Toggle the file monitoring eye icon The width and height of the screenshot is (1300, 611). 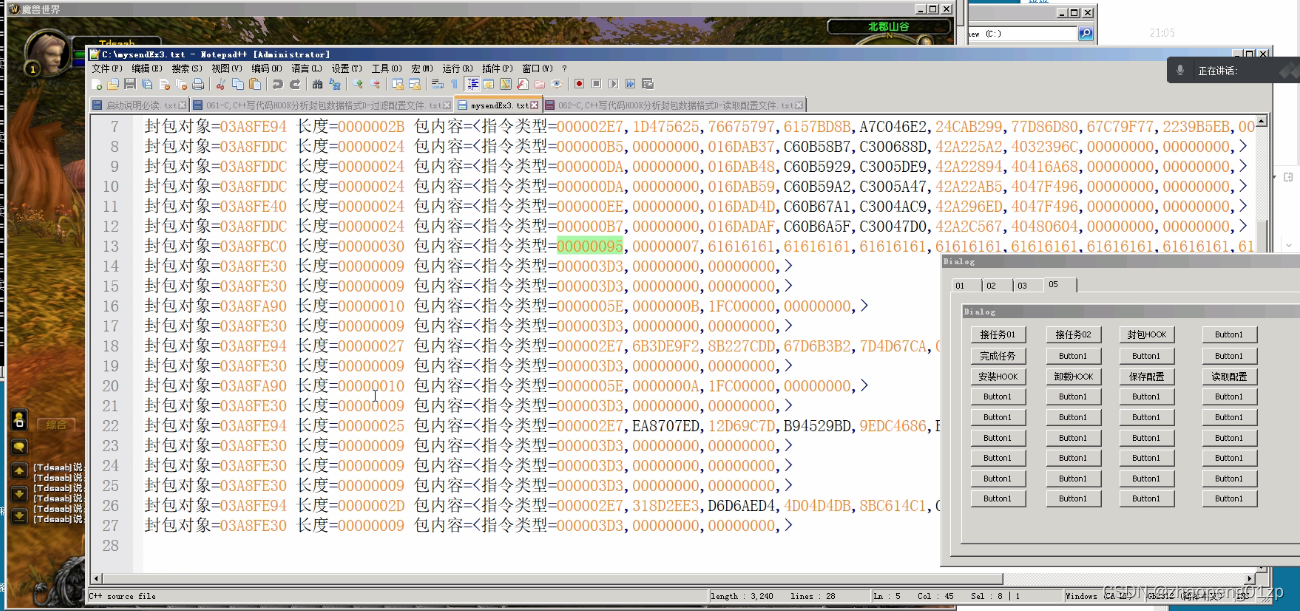coord(556,84)
